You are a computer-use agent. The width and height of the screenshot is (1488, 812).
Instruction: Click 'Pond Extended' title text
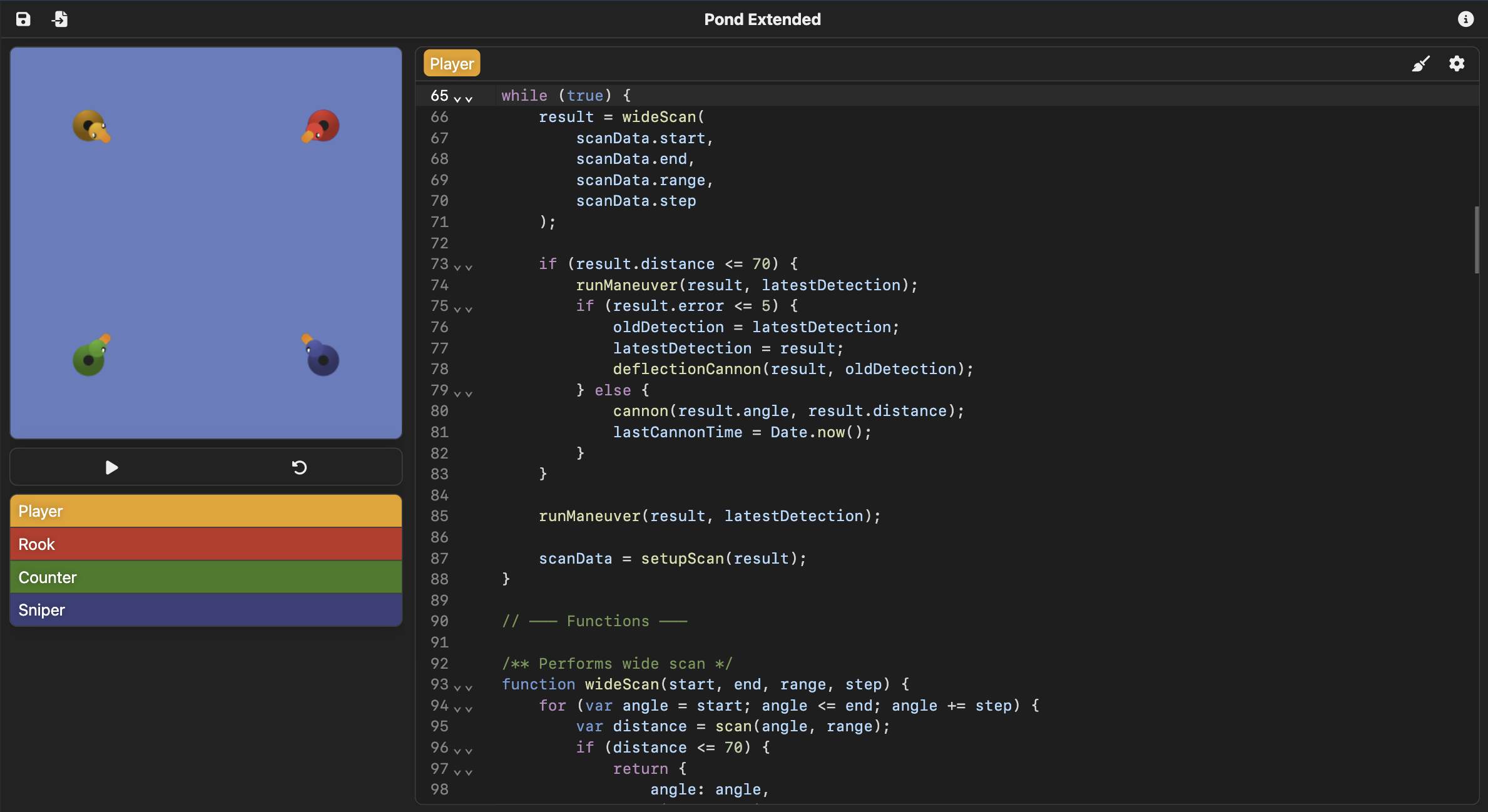click(x=762, y=19)
